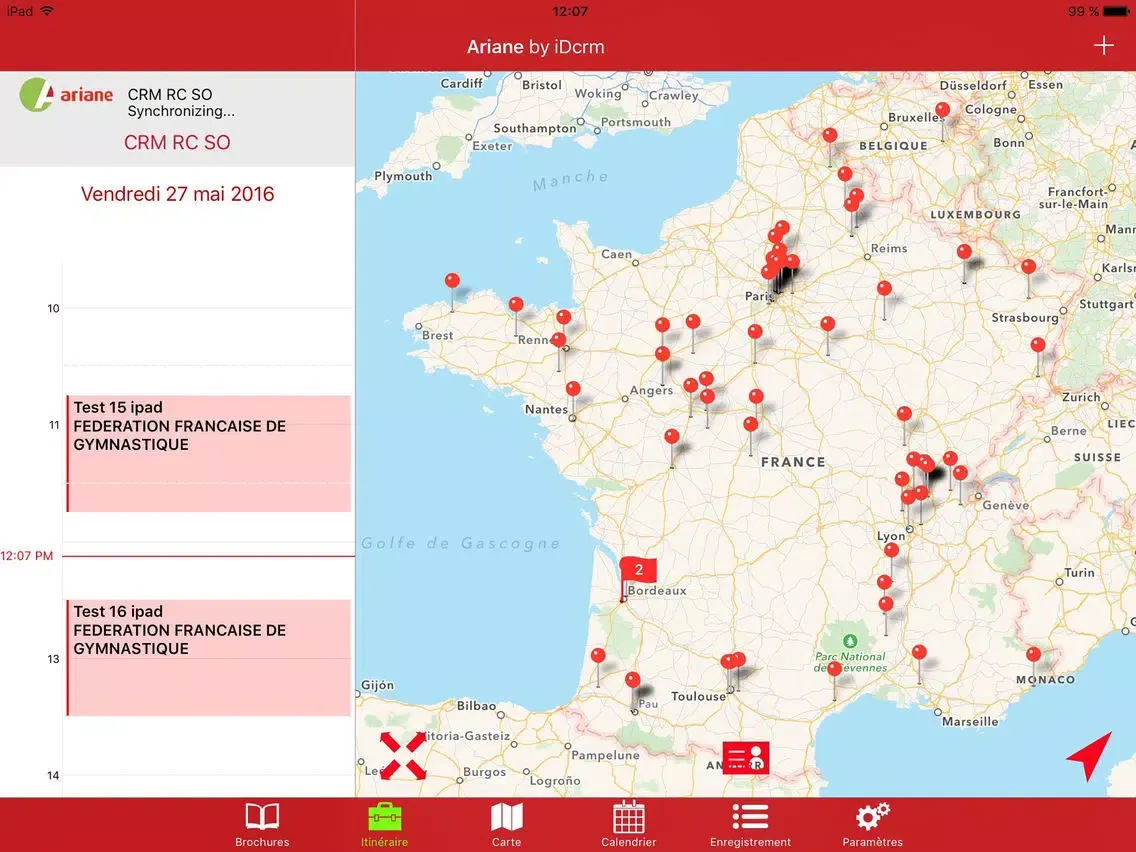
Task: Click the Turin label on the map
Action: 1079,572
